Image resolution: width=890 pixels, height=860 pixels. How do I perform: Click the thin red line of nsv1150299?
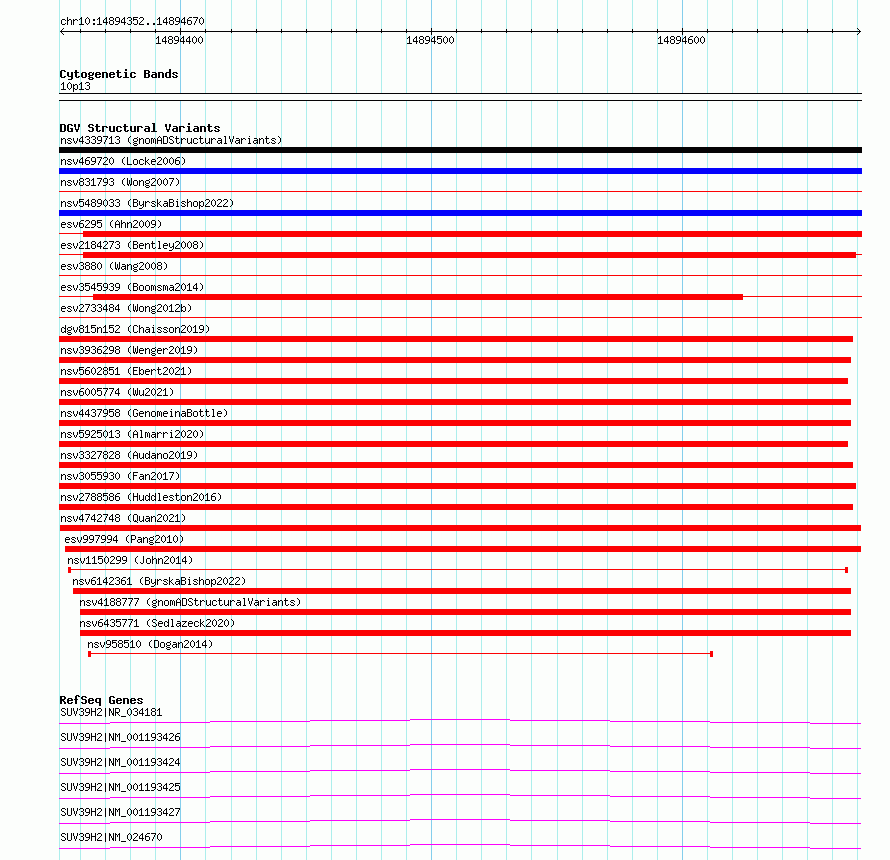[x=457, y=569]
